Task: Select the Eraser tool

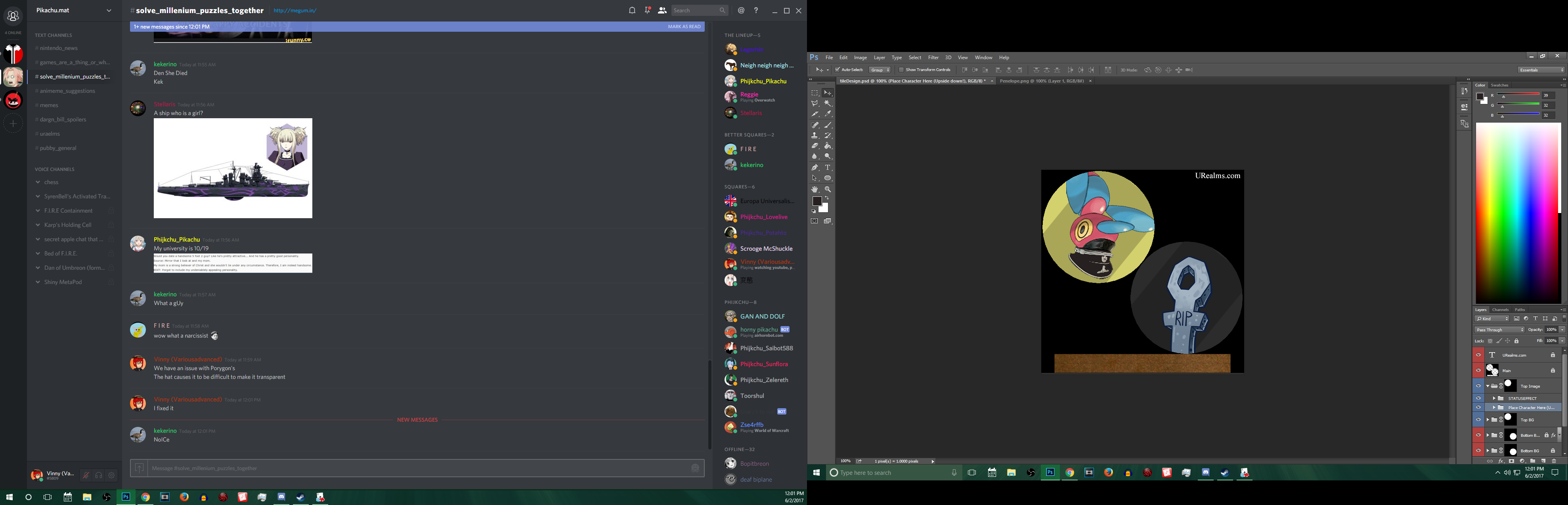Action: (x=815, y=146)
